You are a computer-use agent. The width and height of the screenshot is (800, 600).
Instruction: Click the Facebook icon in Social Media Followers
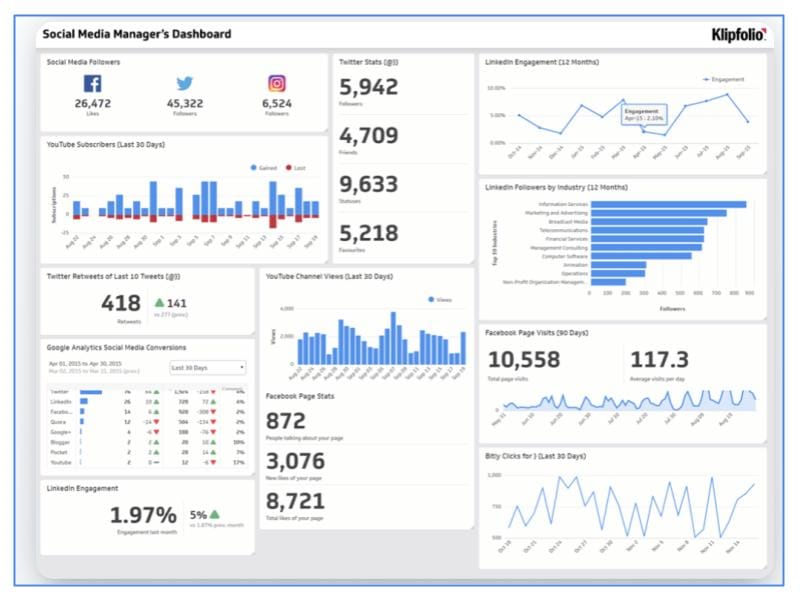point(92,84)
